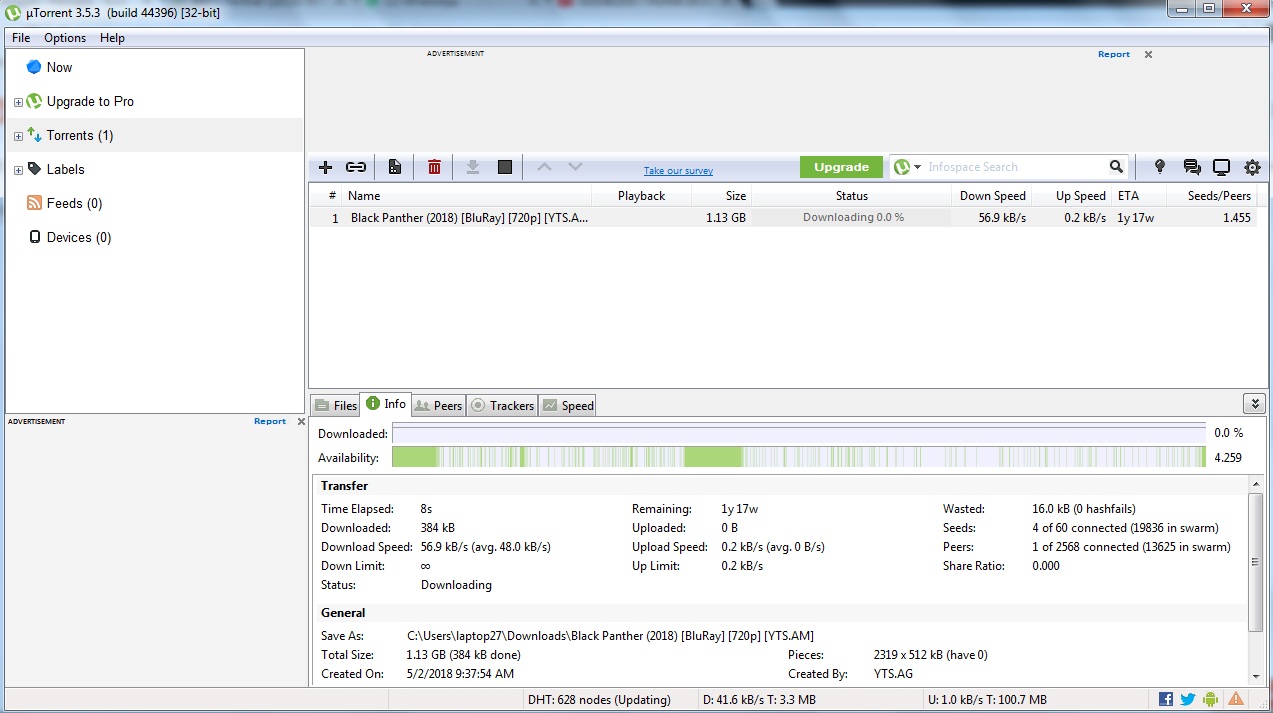Click U: 1.0 kB/s upload status entry
1273x713 pixels.
pos(987,700)
